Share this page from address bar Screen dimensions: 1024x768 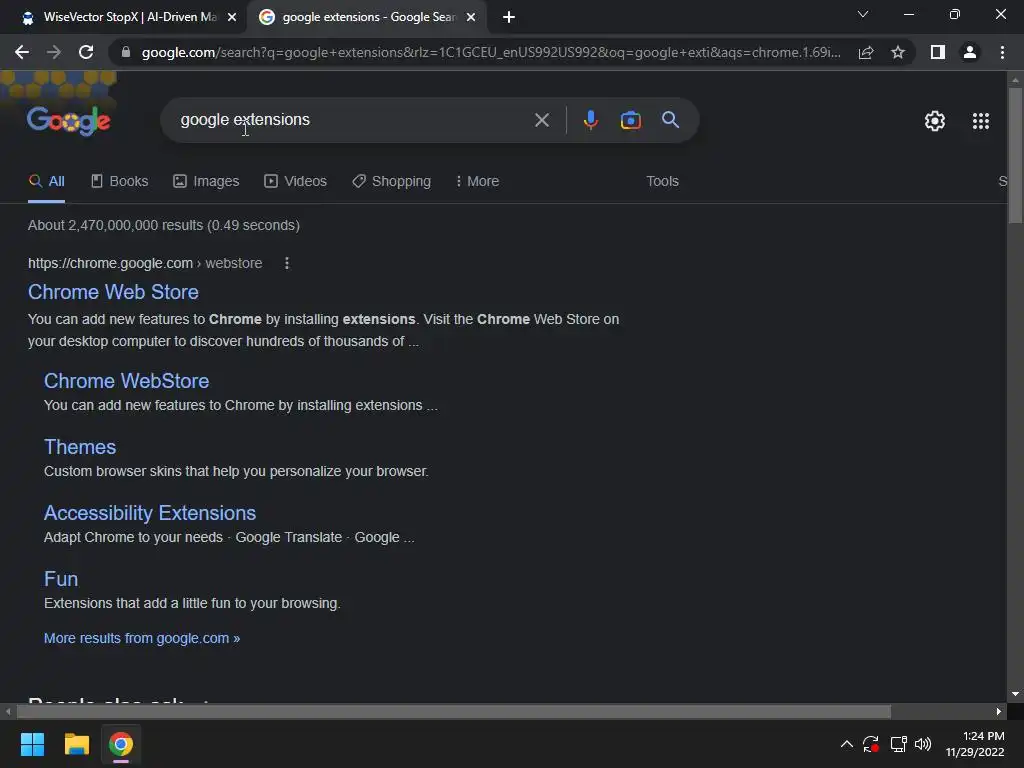pyautogui.click(x=866, y=52)
